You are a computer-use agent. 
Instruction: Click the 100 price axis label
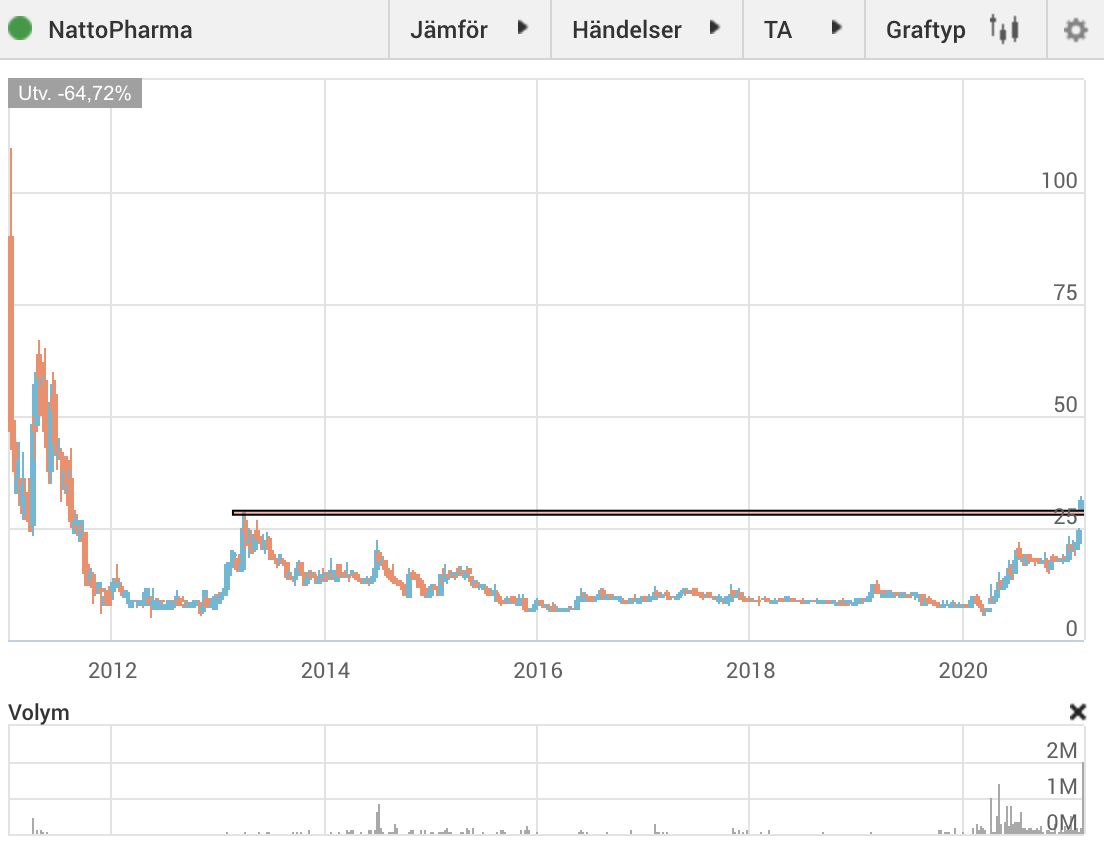(x=1059, y=181)
